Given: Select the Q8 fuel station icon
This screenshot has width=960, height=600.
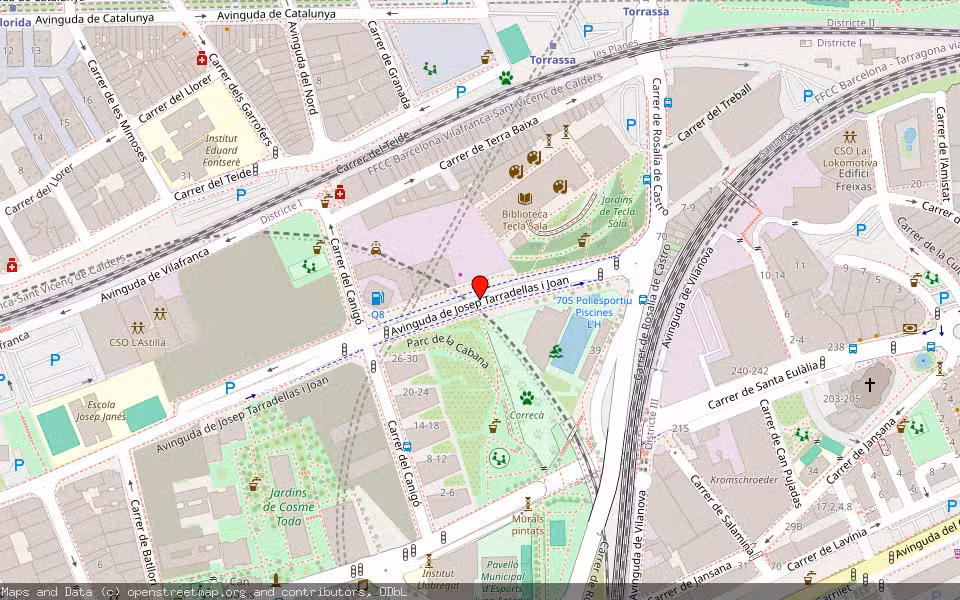Looking at the screenshot, I should coord(378,298).
